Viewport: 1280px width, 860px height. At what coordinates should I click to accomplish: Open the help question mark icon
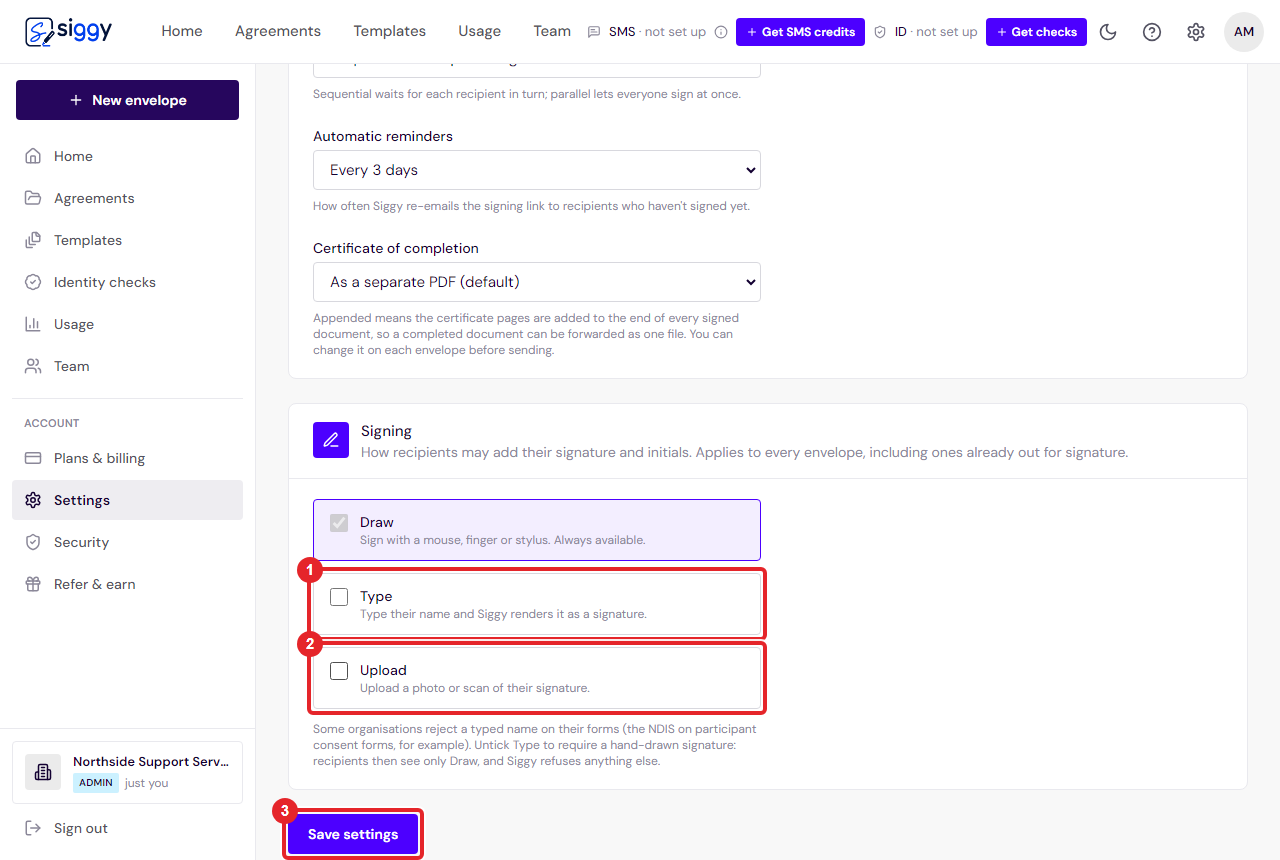coord(1152,32)
